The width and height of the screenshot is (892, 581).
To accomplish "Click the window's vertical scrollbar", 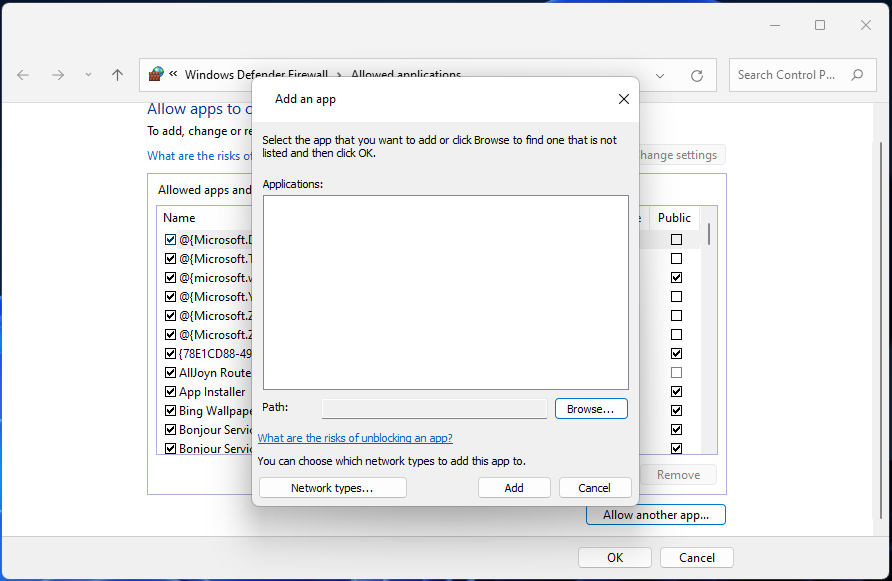I will point(880,330).
